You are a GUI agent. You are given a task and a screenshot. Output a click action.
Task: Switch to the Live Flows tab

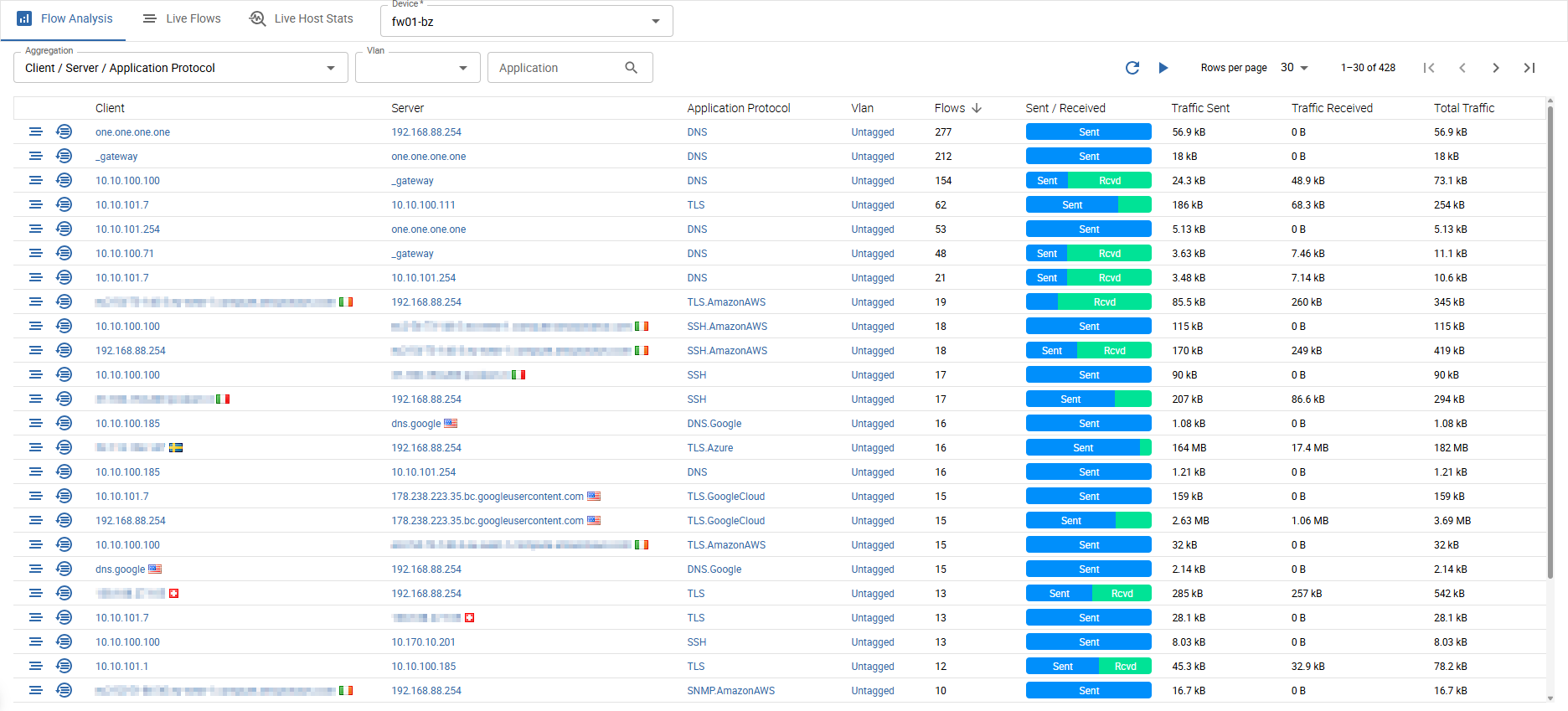click(181, 18)
